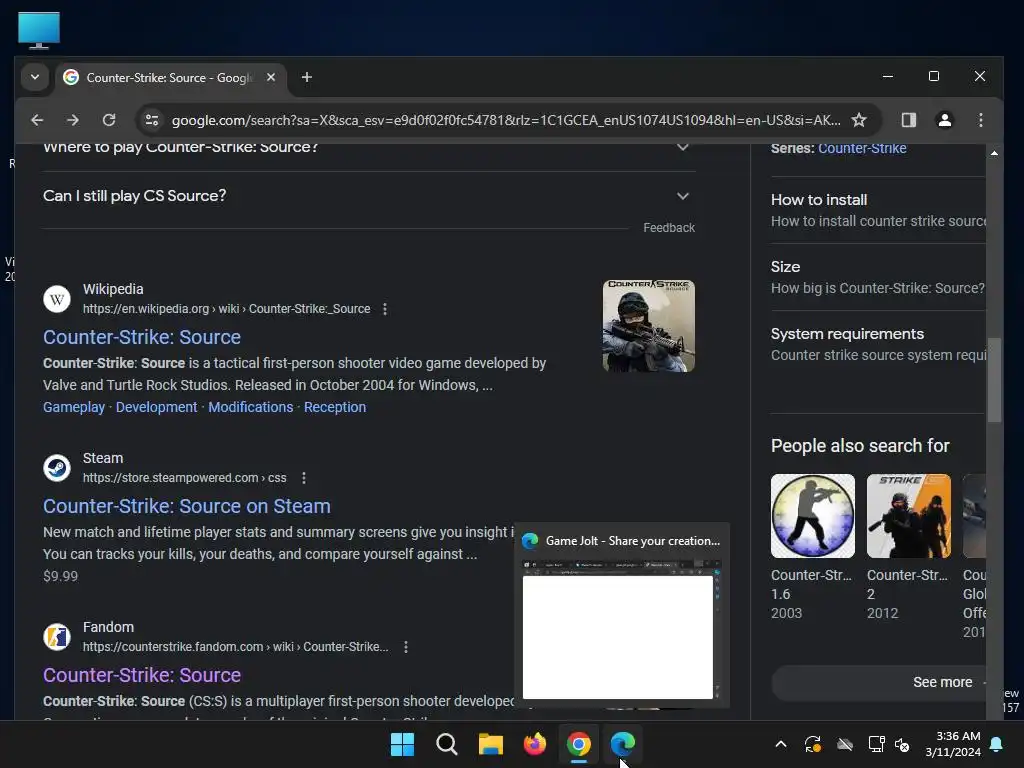Go back with Chrome's back arrow

pos(37,120)
